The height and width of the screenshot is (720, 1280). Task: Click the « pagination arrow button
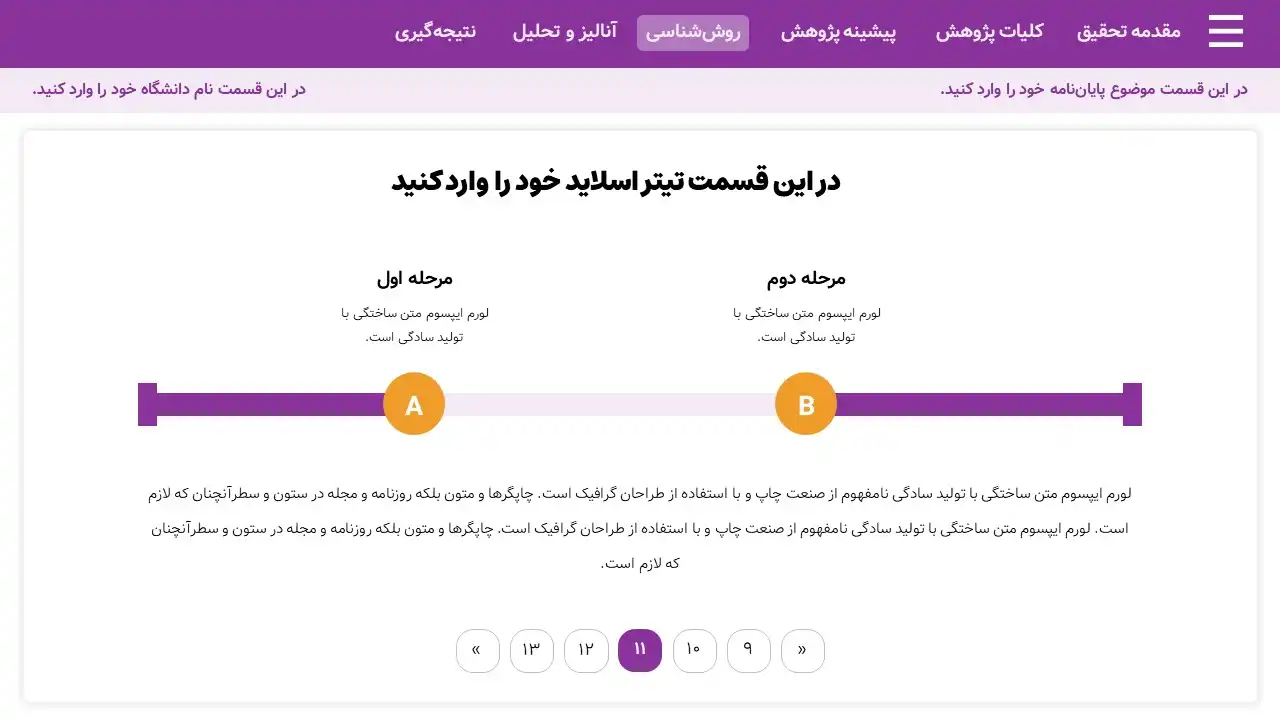803,651
